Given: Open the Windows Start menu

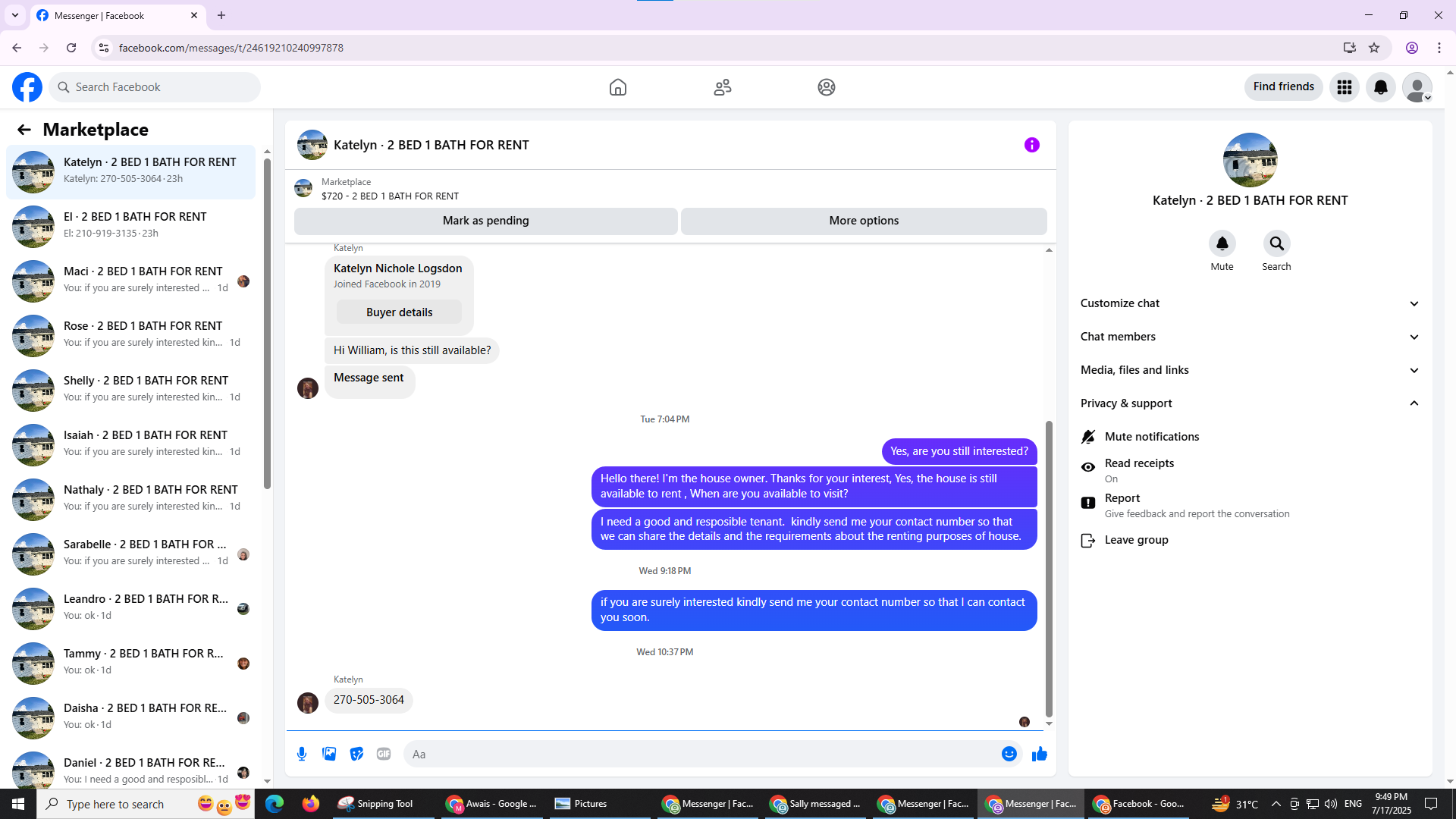Looking at the screenshot, I should [x=18, y=804].
